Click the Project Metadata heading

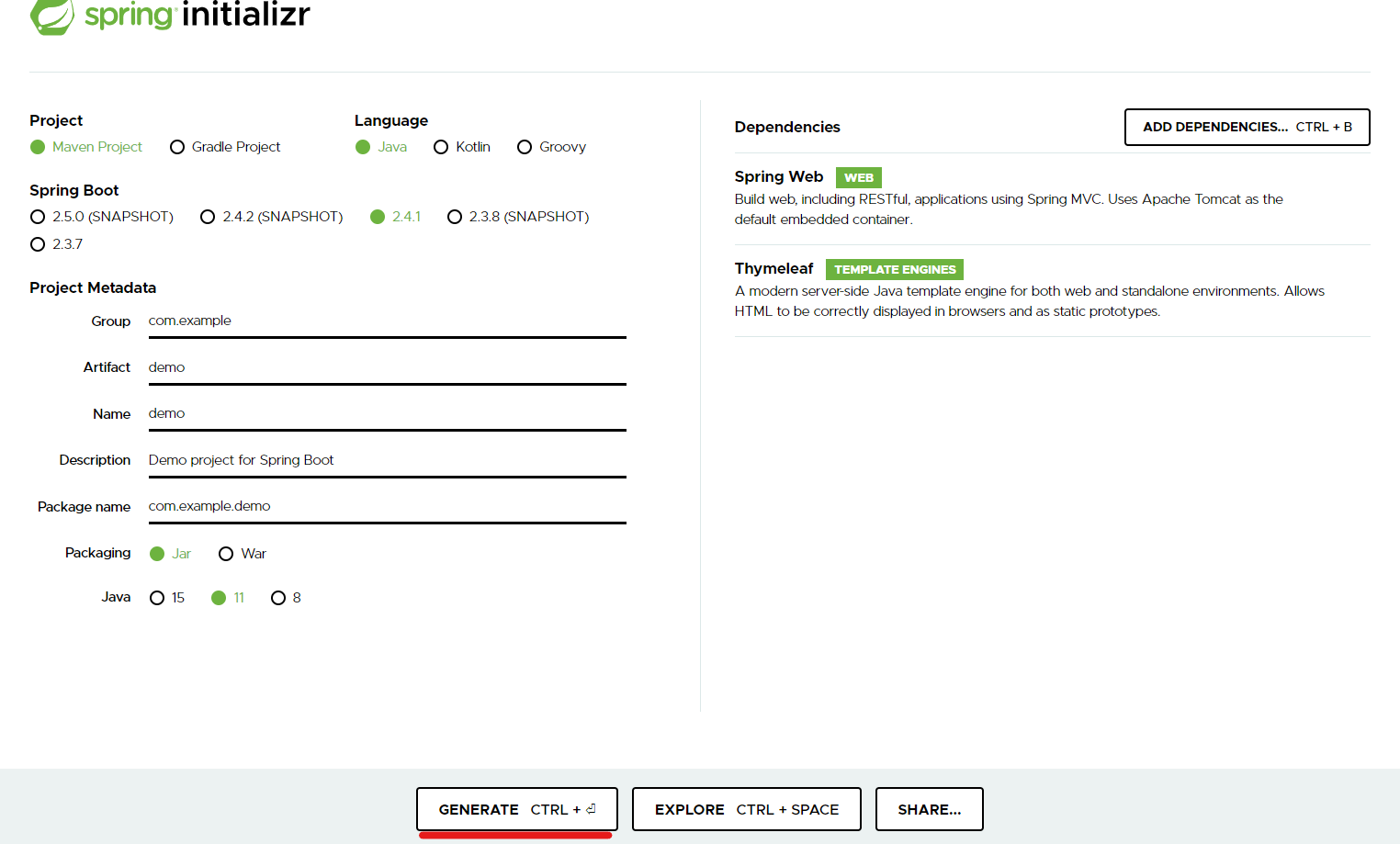93,287
